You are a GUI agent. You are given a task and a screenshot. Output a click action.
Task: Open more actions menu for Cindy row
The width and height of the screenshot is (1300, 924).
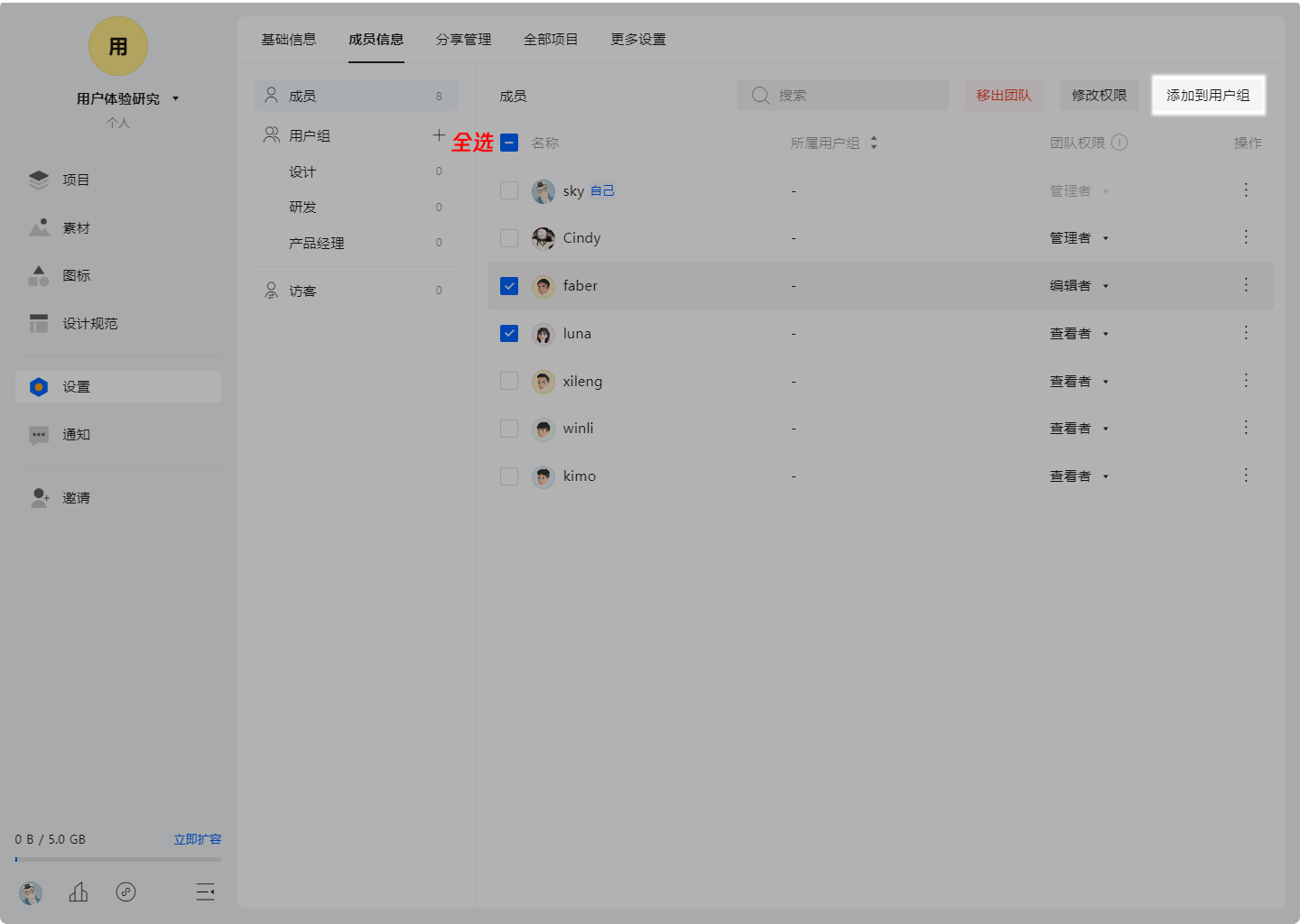coord(1246,236)
